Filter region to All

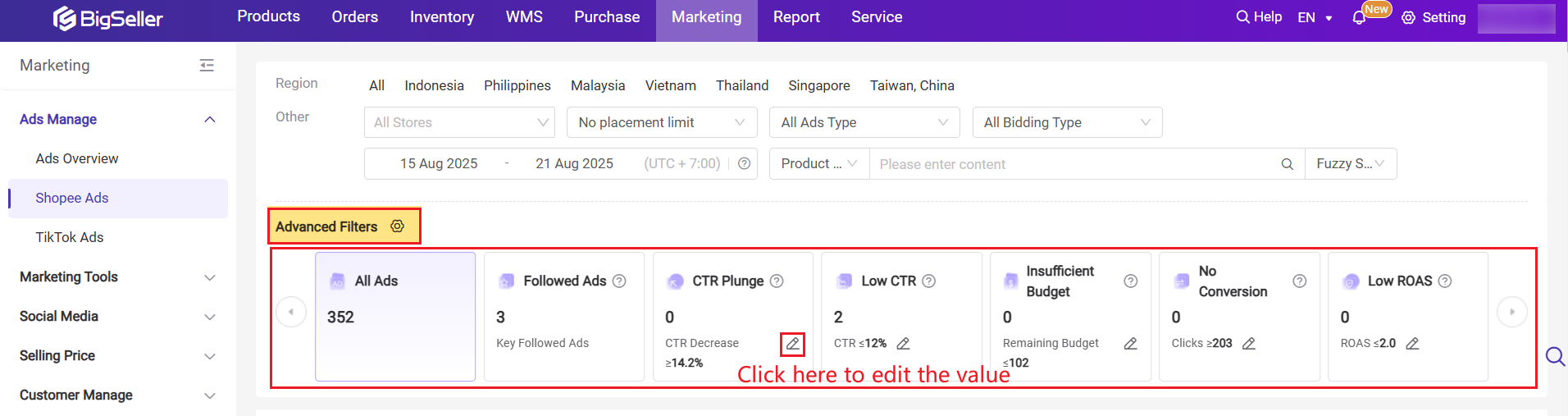pyautogui.click(x=376, y=85)
